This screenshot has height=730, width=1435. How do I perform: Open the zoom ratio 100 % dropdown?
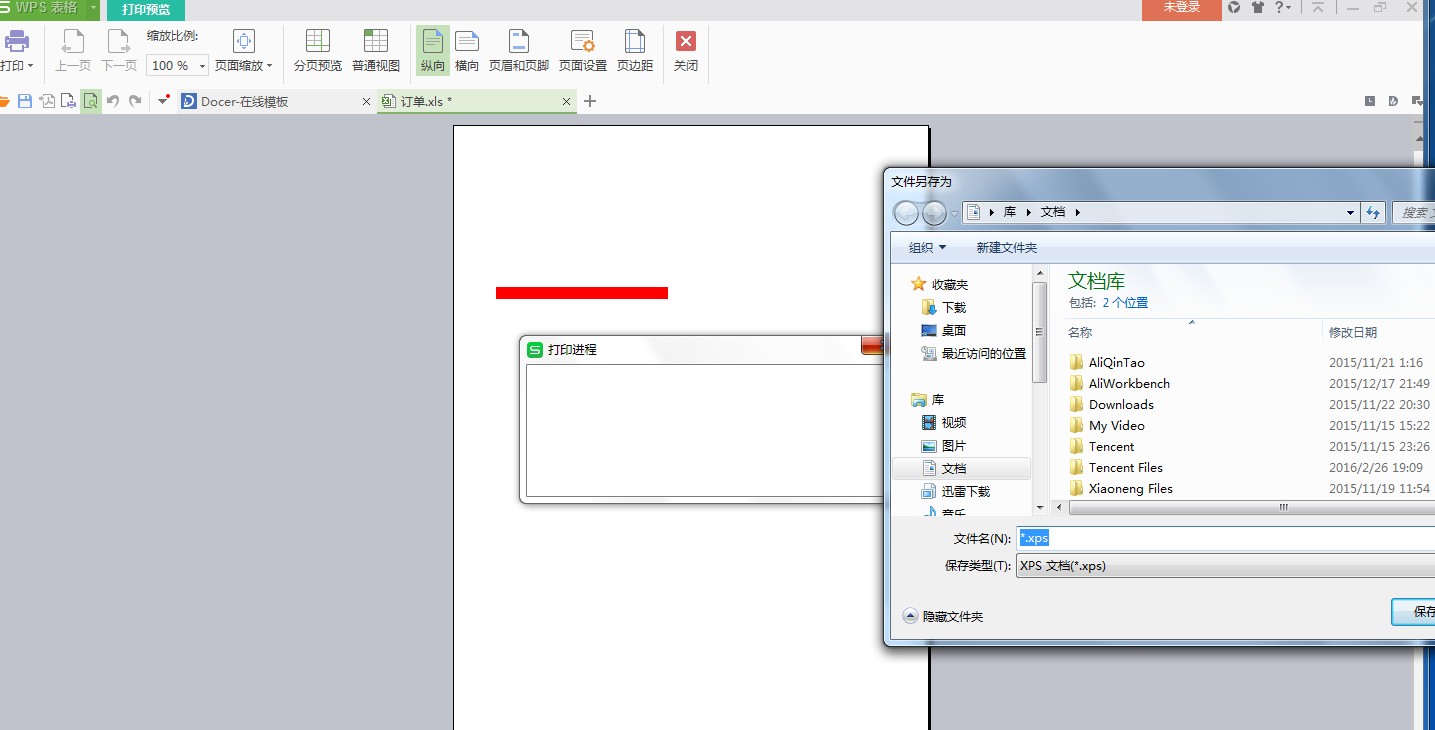(202, 66)
